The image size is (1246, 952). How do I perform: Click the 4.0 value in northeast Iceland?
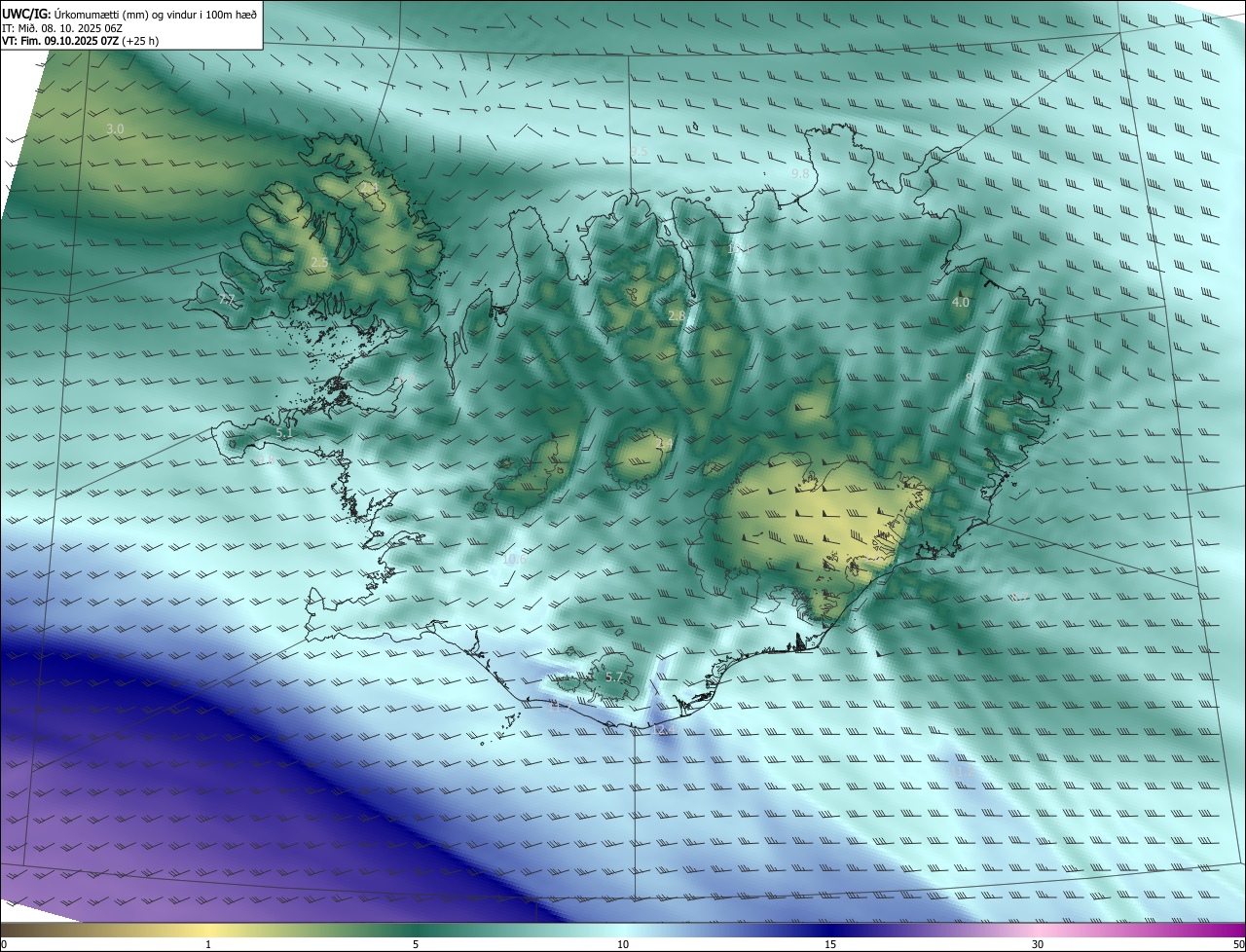coord(961,303)
